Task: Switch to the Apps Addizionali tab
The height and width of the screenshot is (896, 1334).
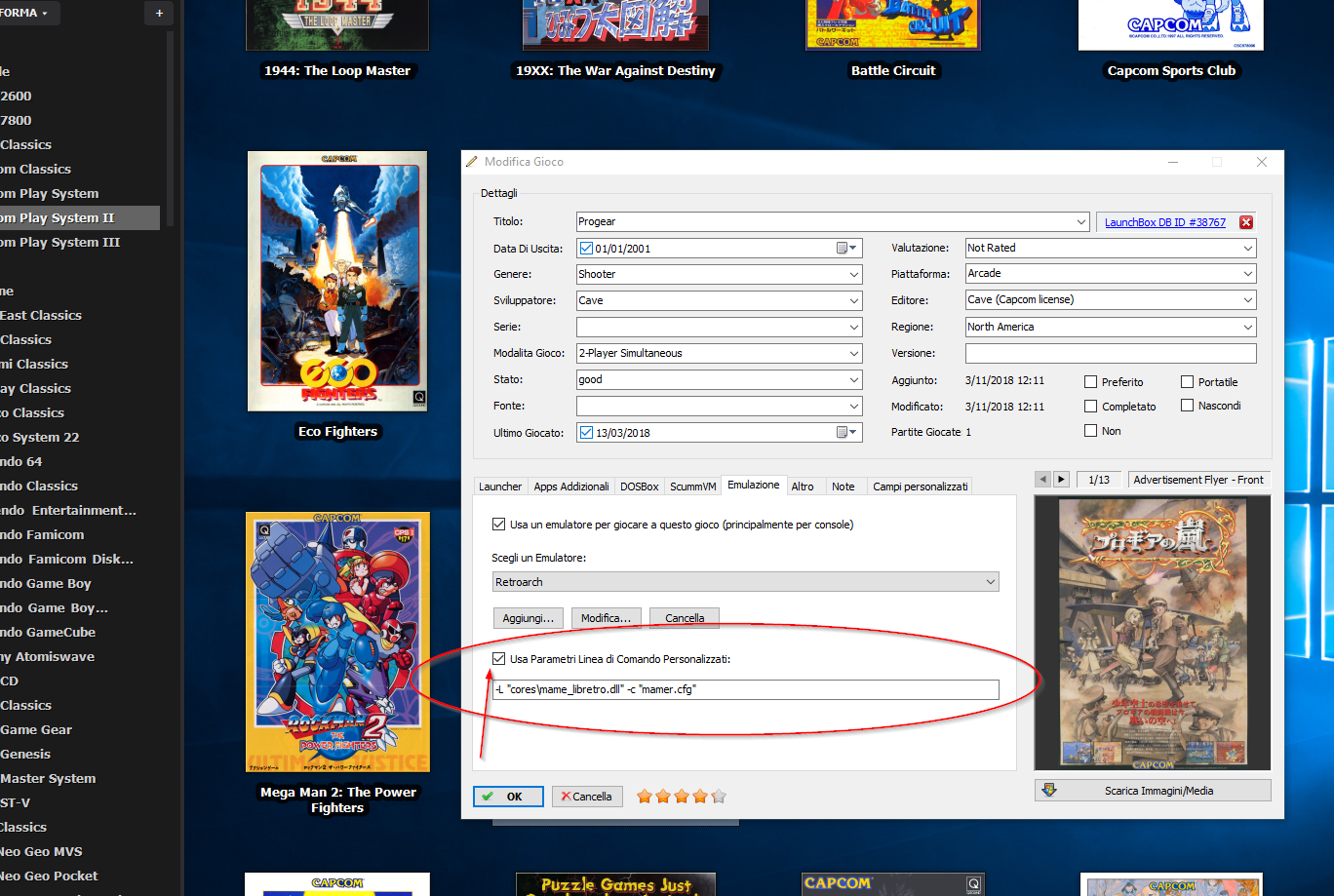Action: [x=571, y=487]
